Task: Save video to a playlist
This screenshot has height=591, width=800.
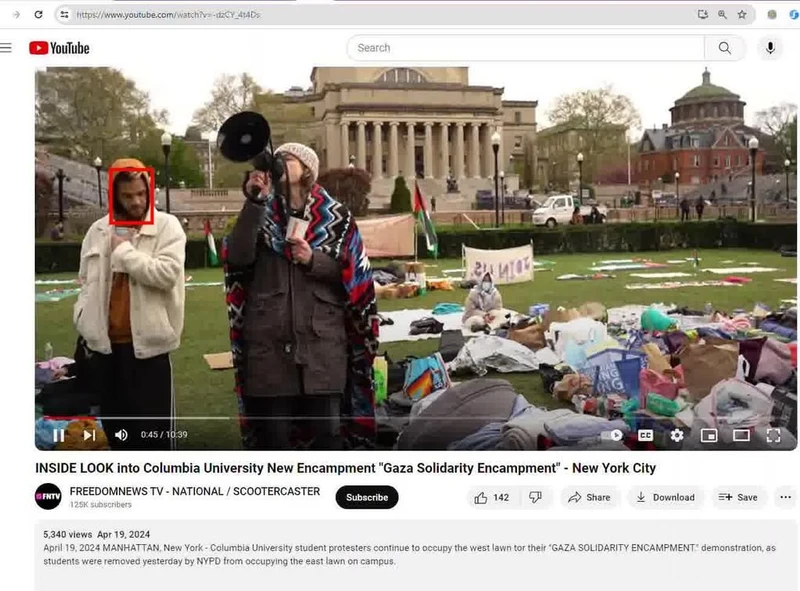Action: [x=738, y=497]
